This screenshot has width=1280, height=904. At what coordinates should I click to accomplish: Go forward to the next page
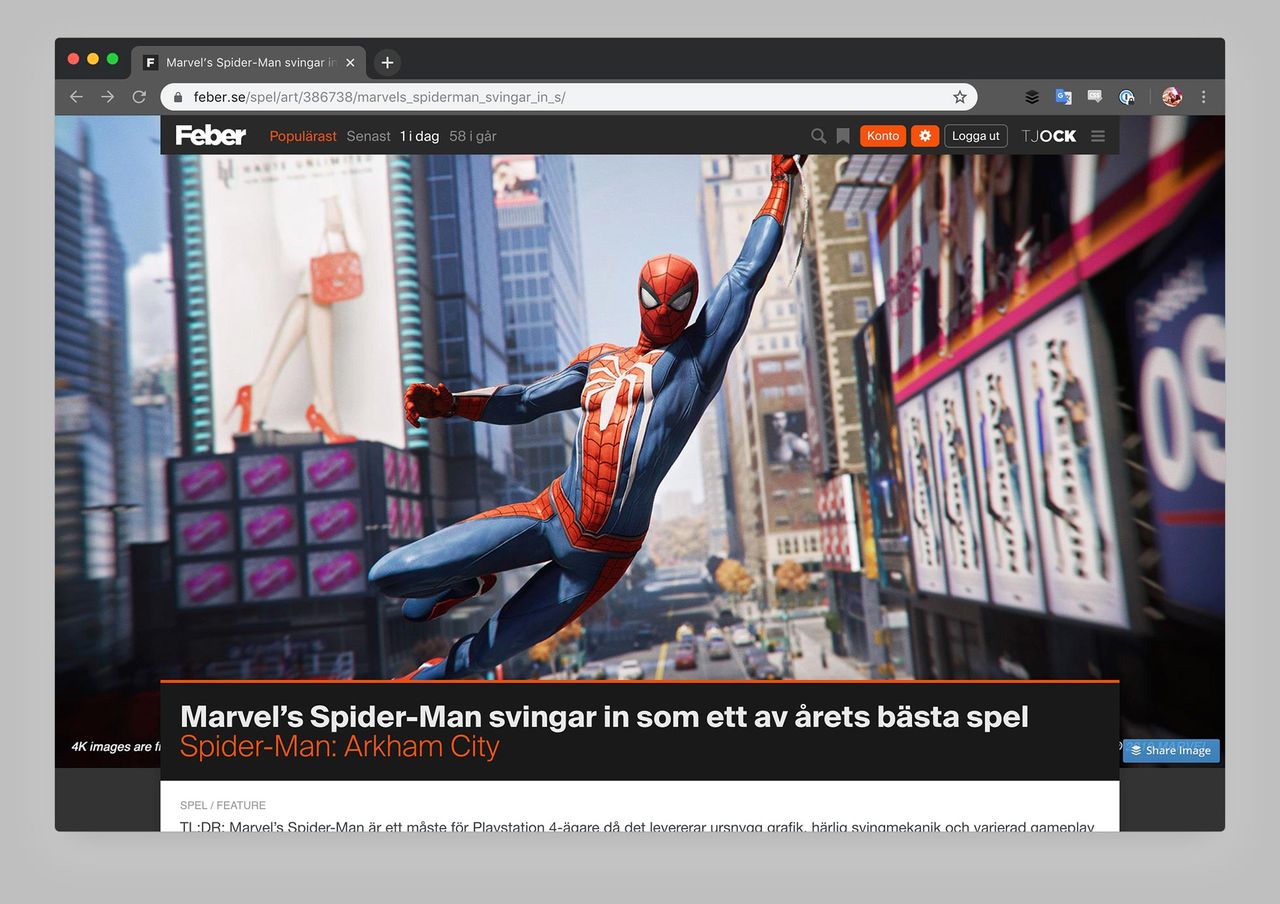[x=108, y=97]
